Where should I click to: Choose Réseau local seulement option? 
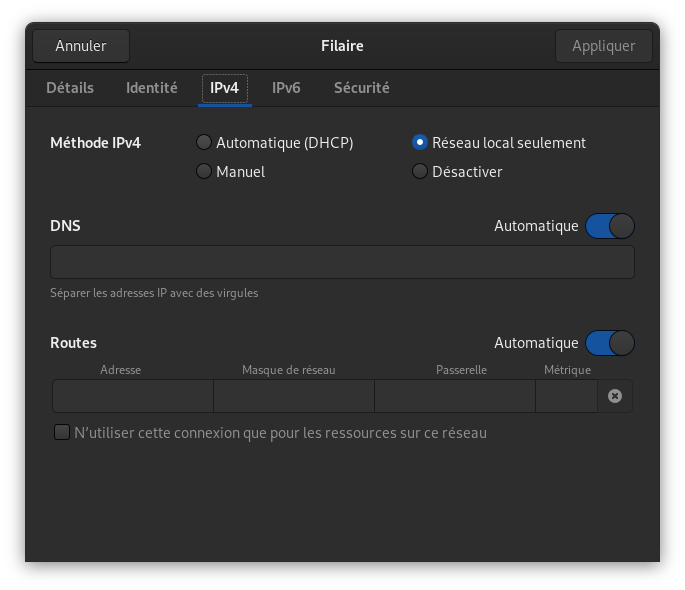point(420,143)
